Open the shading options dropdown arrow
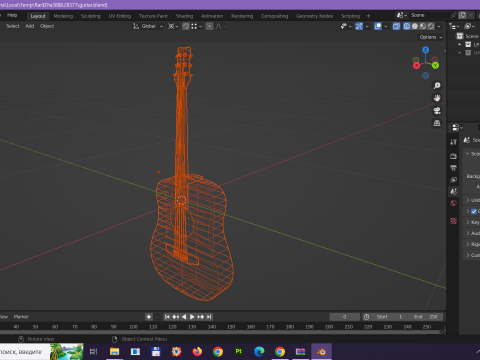This screenshot has width=480, height=360. point(439,26)
